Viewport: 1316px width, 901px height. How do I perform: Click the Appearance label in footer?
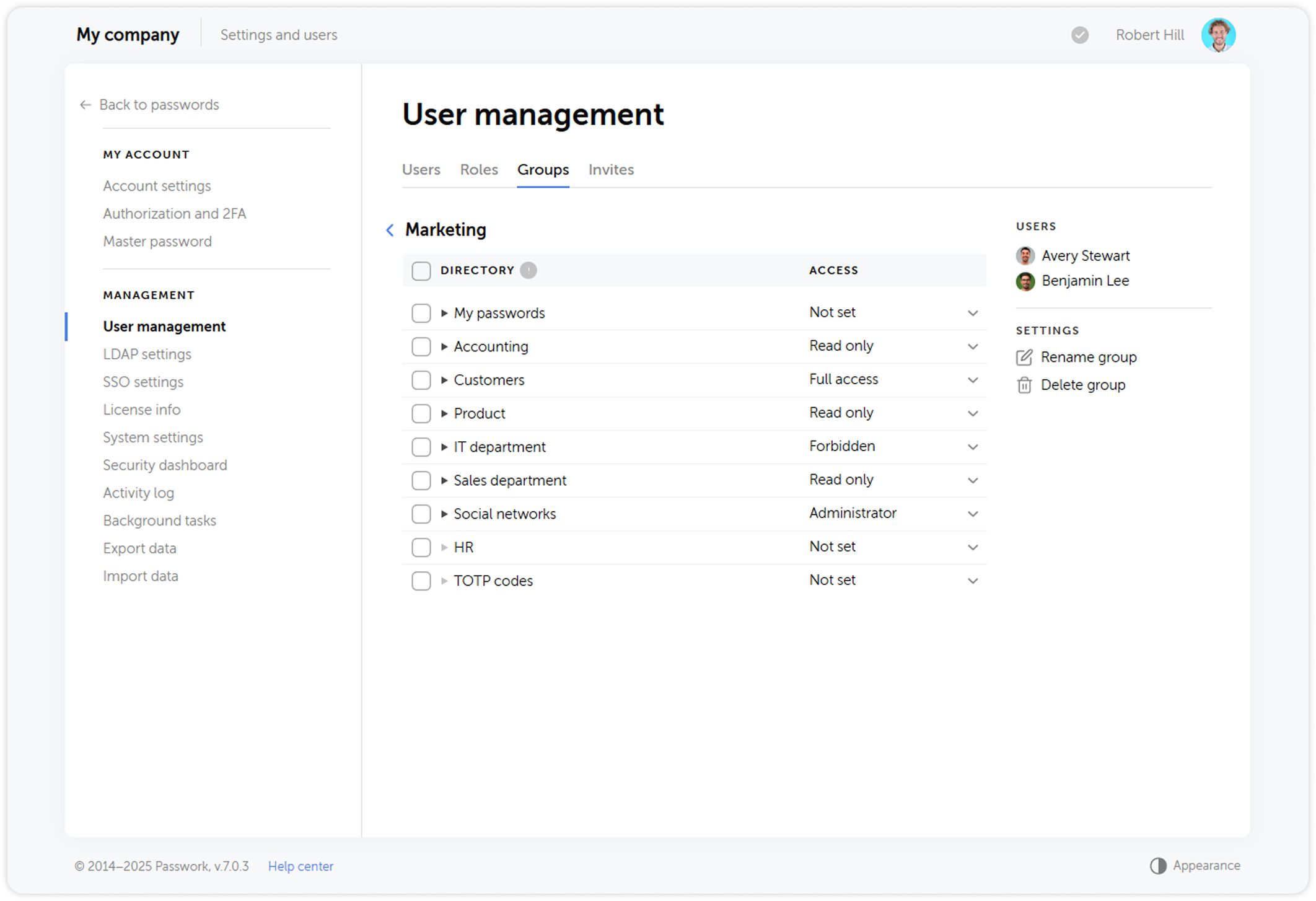[1206, 866]
